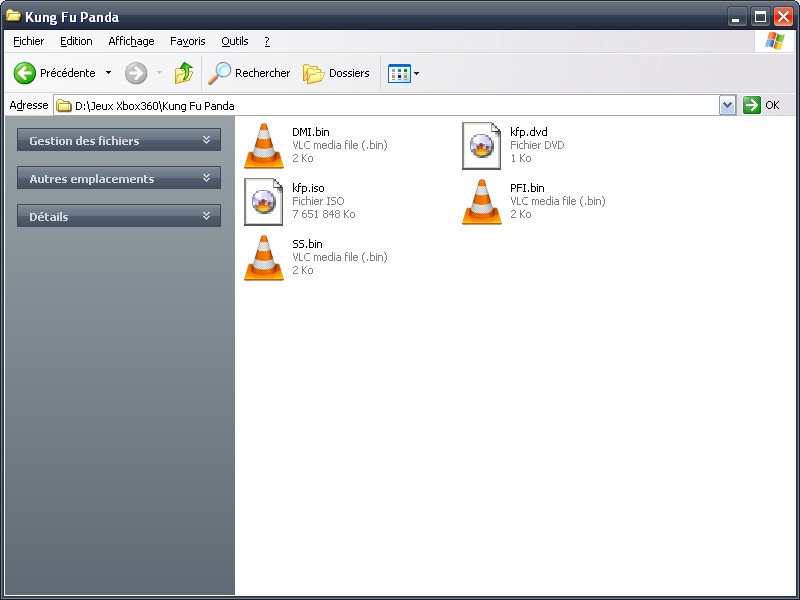
Task: Open the forward history dropdown arrow
Action: [x=159, y=73]
